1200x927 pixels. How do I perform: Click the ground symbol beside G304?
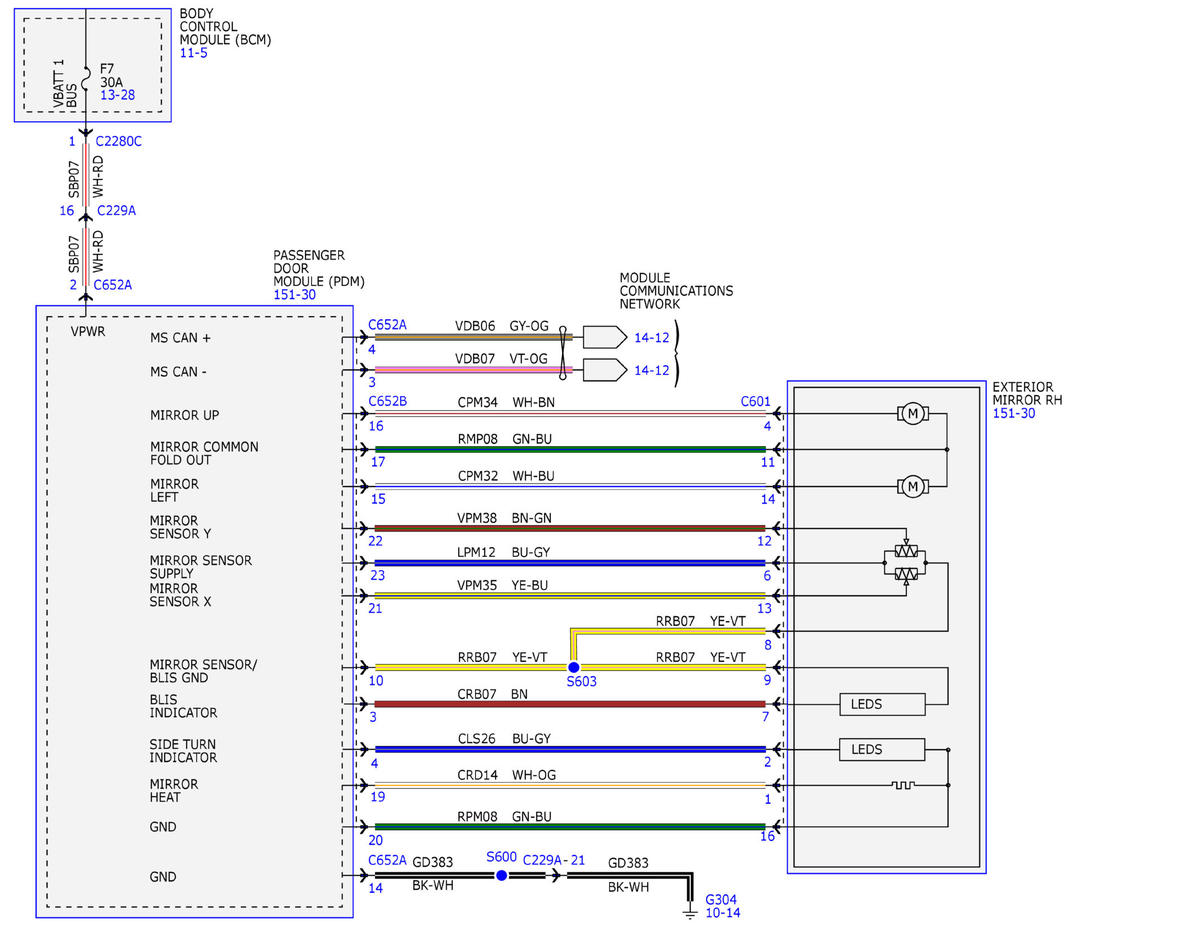pos(689,911)
